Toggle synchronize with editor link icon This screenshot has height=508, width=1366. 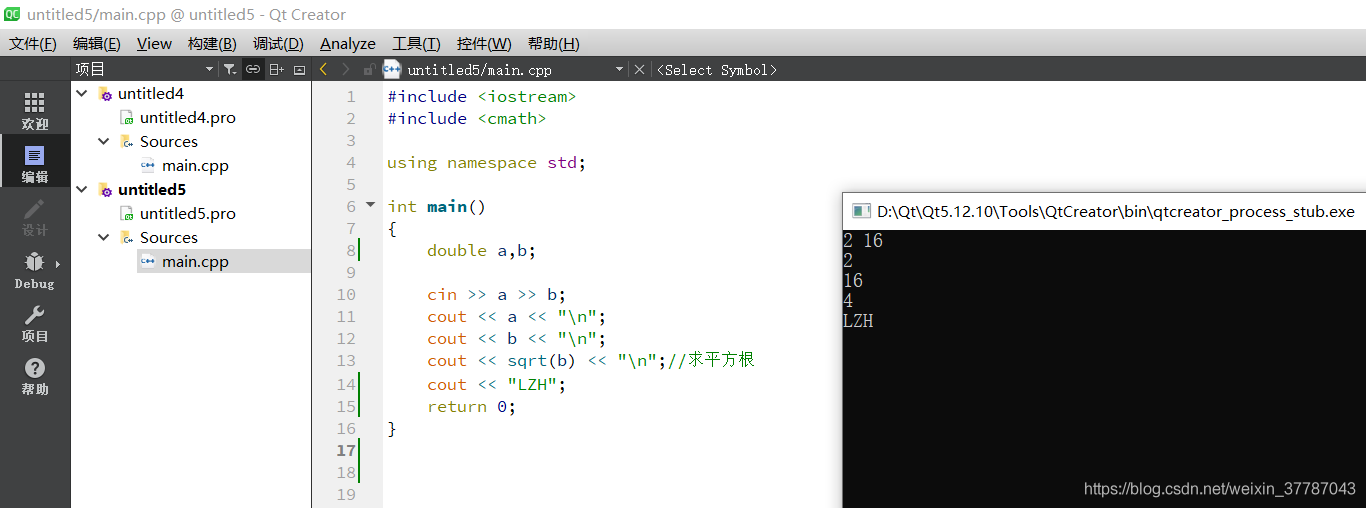(x=253, y=69)
